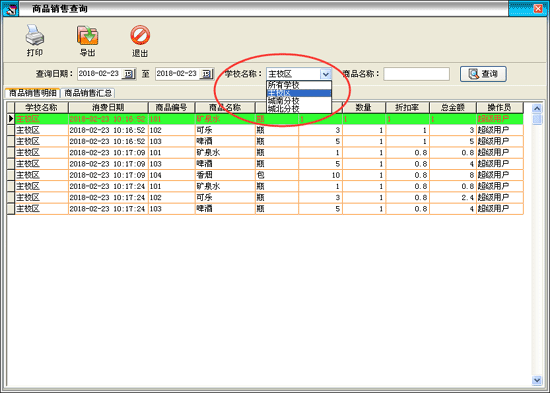Click the 总金额 column header
This screenshot has height=393, width=550.
click(453, 107)
